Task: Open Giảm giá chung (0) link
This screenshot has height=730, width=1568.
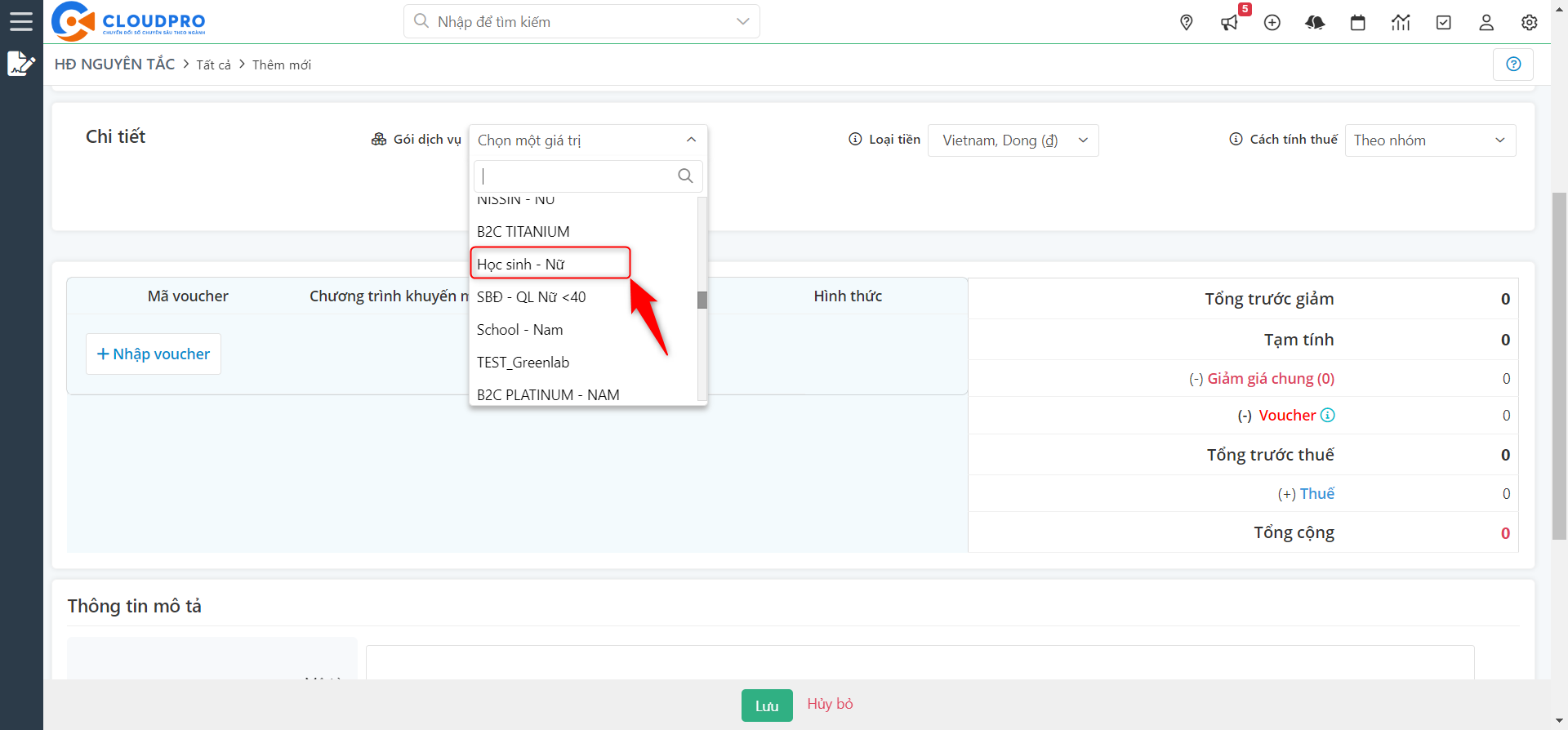Action: coord(1271,378)
